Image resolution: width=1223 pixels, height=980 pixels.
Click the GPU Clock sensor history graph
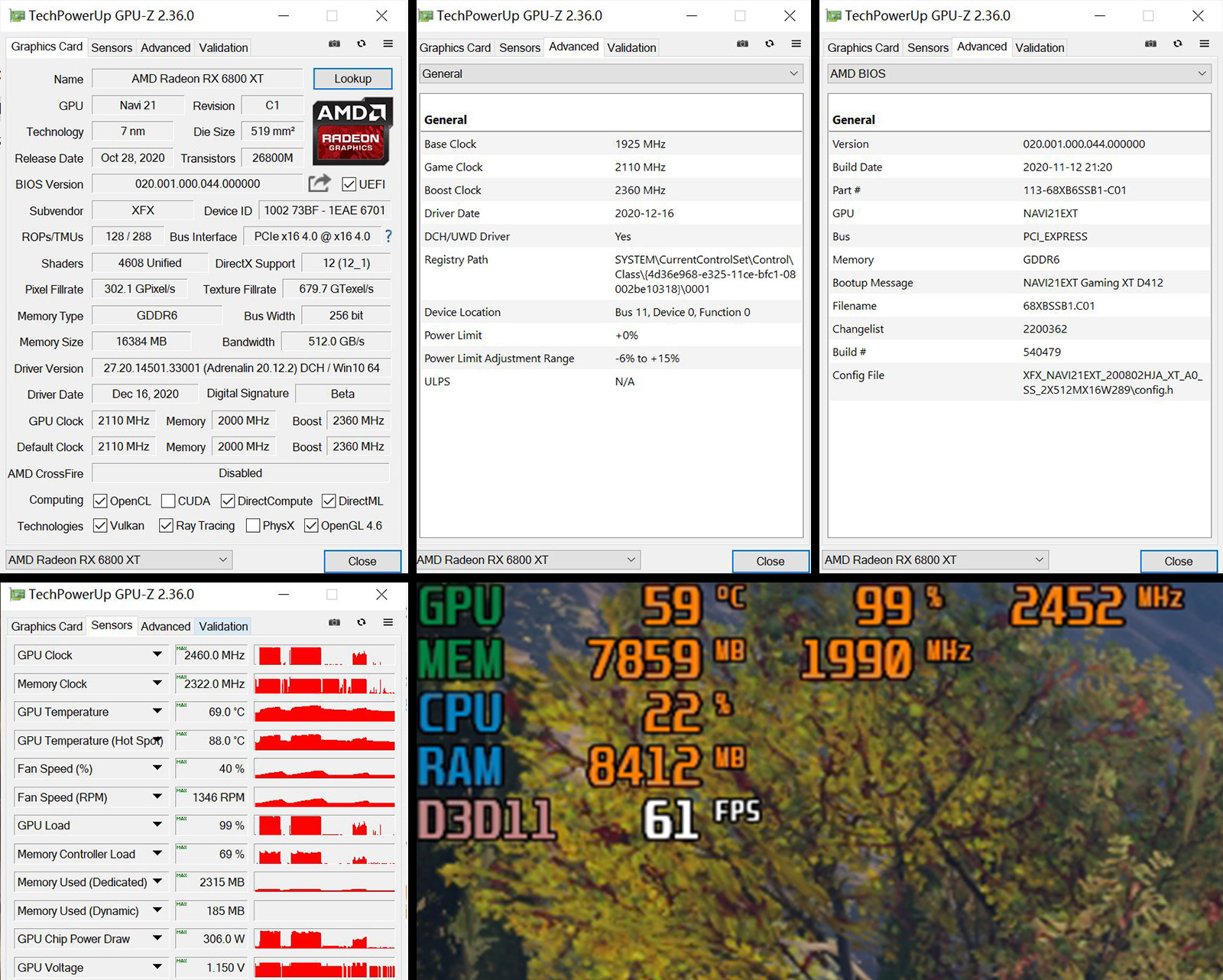(x=324, y=655)
